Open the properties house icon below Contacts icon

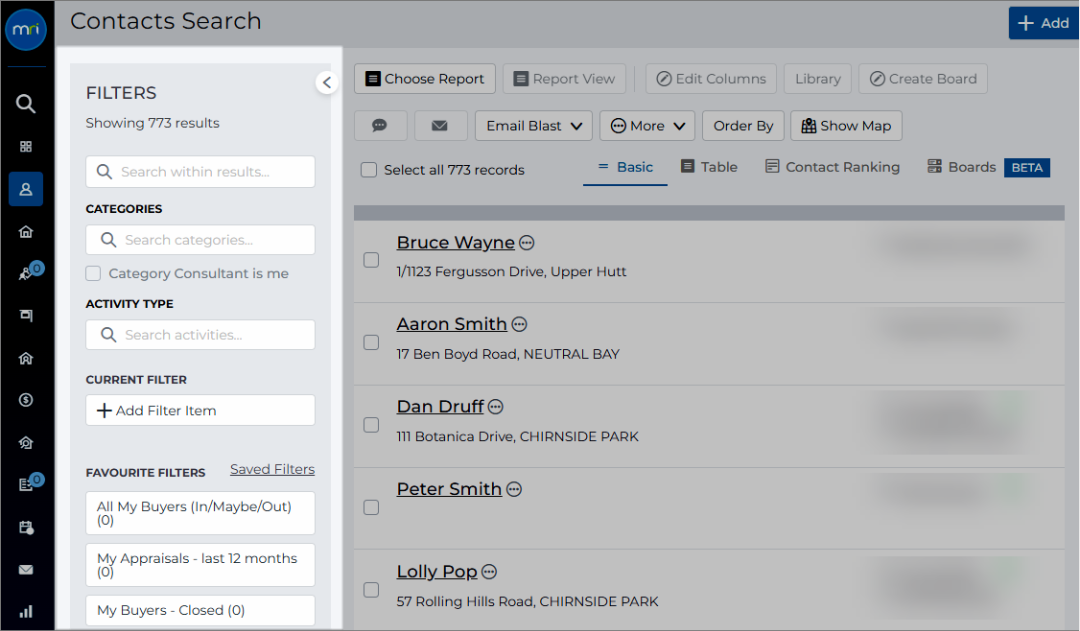pyautogui.click(x=26, y=231)
